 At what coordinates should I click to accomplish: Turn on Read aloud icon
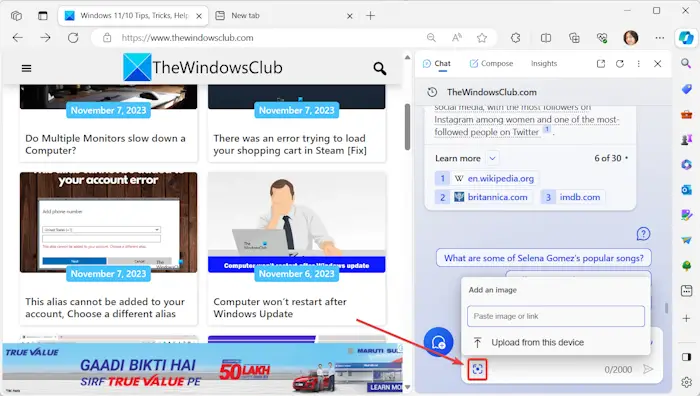457,38
